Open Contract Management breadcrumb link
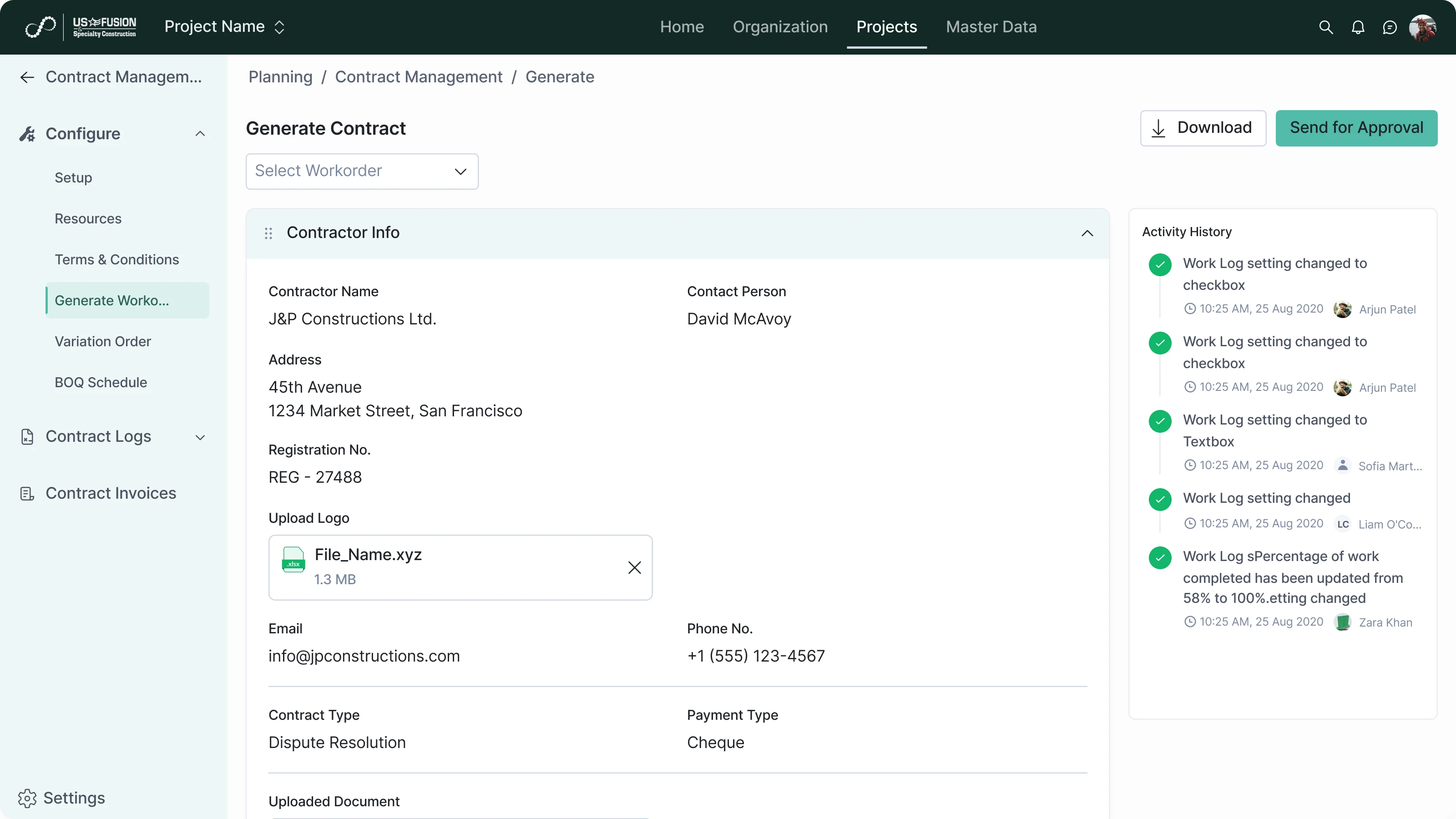Viewport: 1456px width, 819px height. point(419,77)
